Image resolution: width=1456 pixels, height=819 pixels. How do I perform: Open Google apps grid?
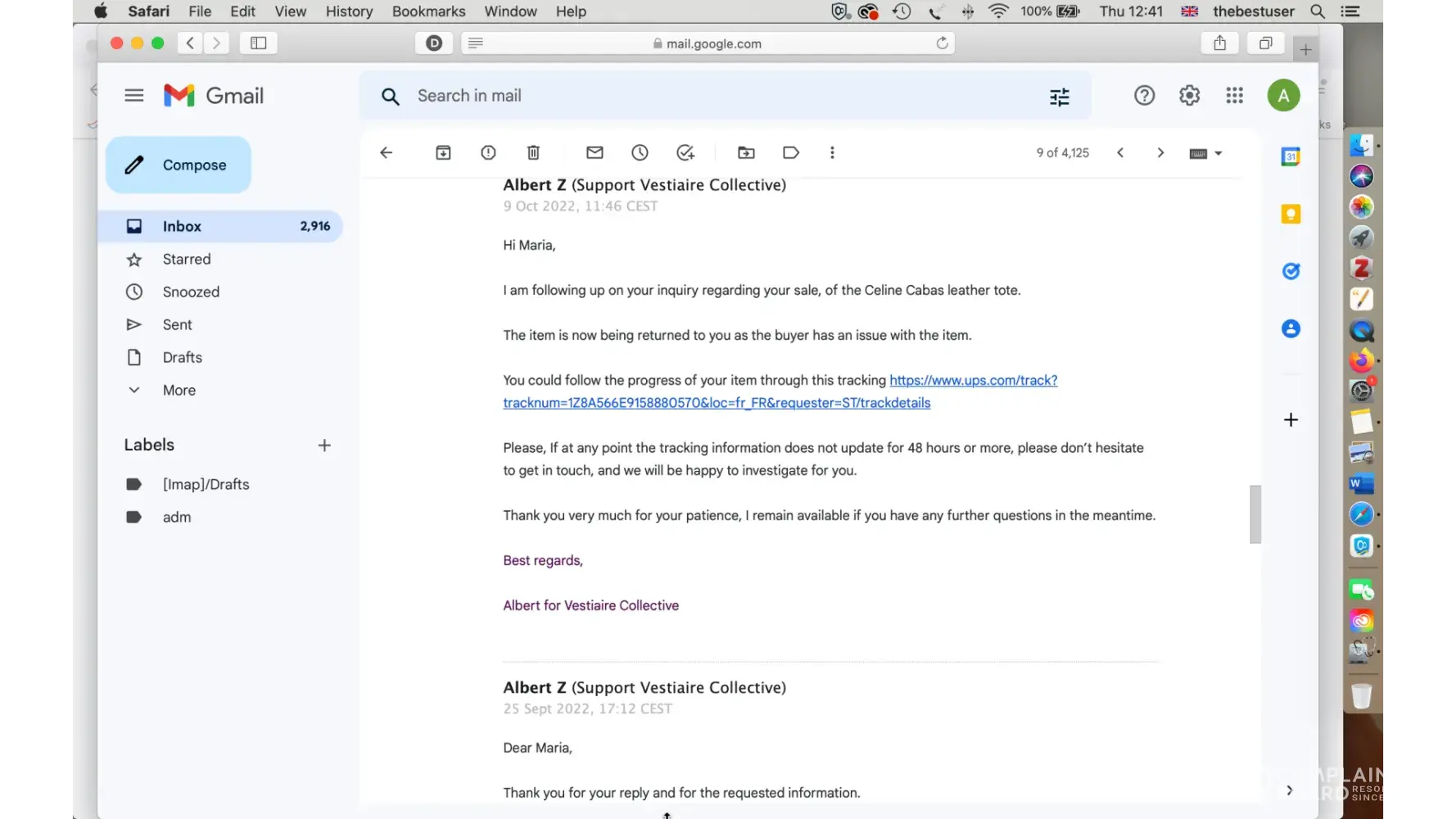[1234, 96]
